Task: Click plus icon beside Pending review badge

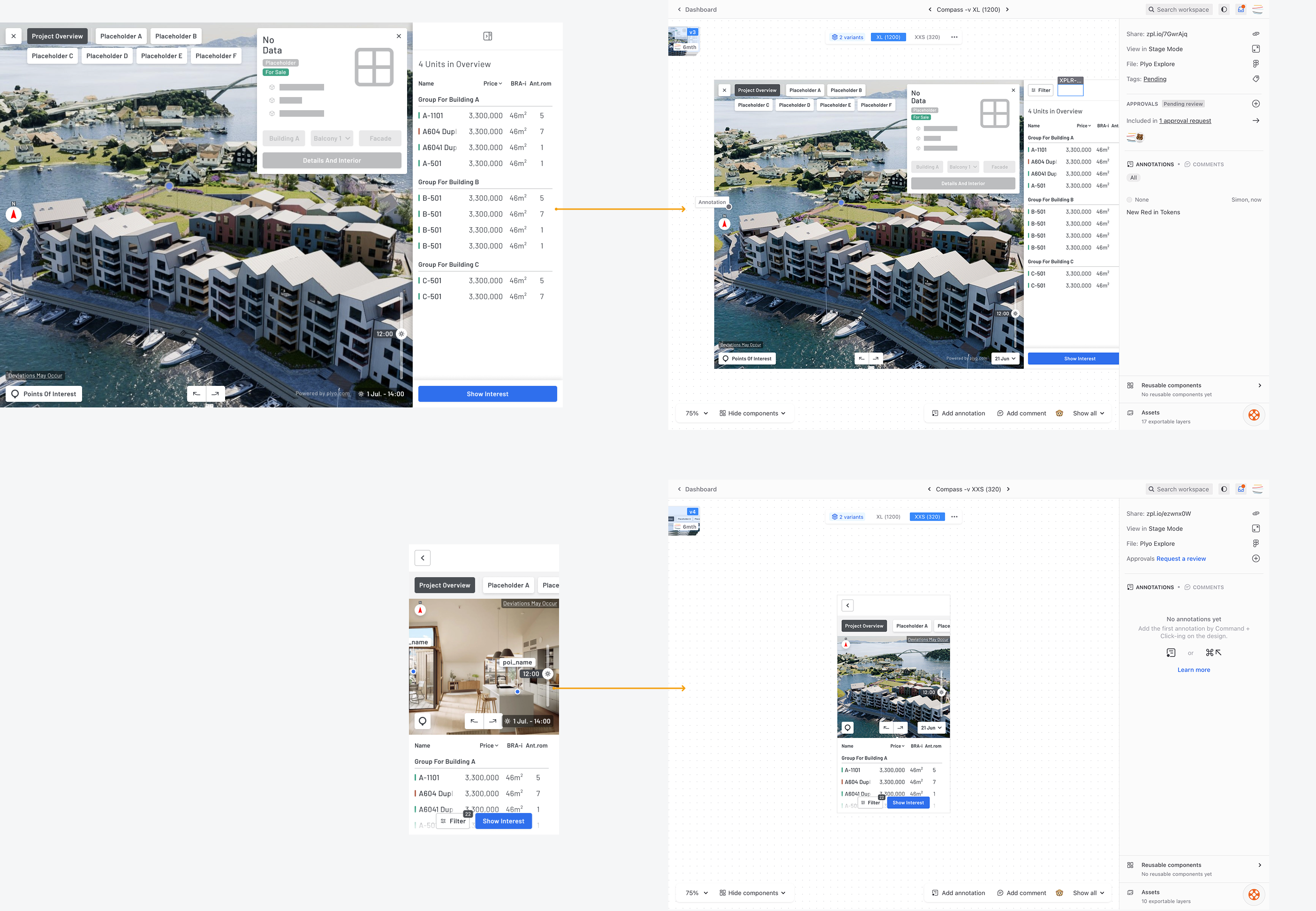Action: (1255, 104)
